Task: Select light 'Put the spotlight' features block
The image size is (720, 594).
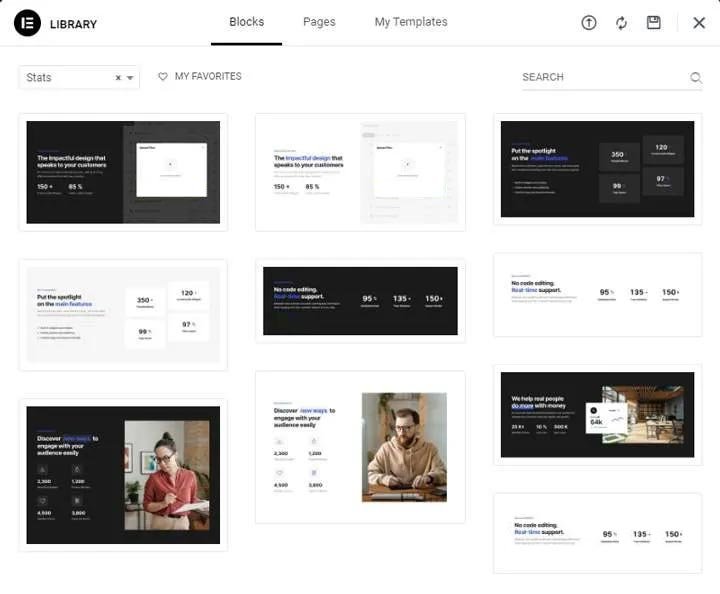Action: [x=123, y=314]
